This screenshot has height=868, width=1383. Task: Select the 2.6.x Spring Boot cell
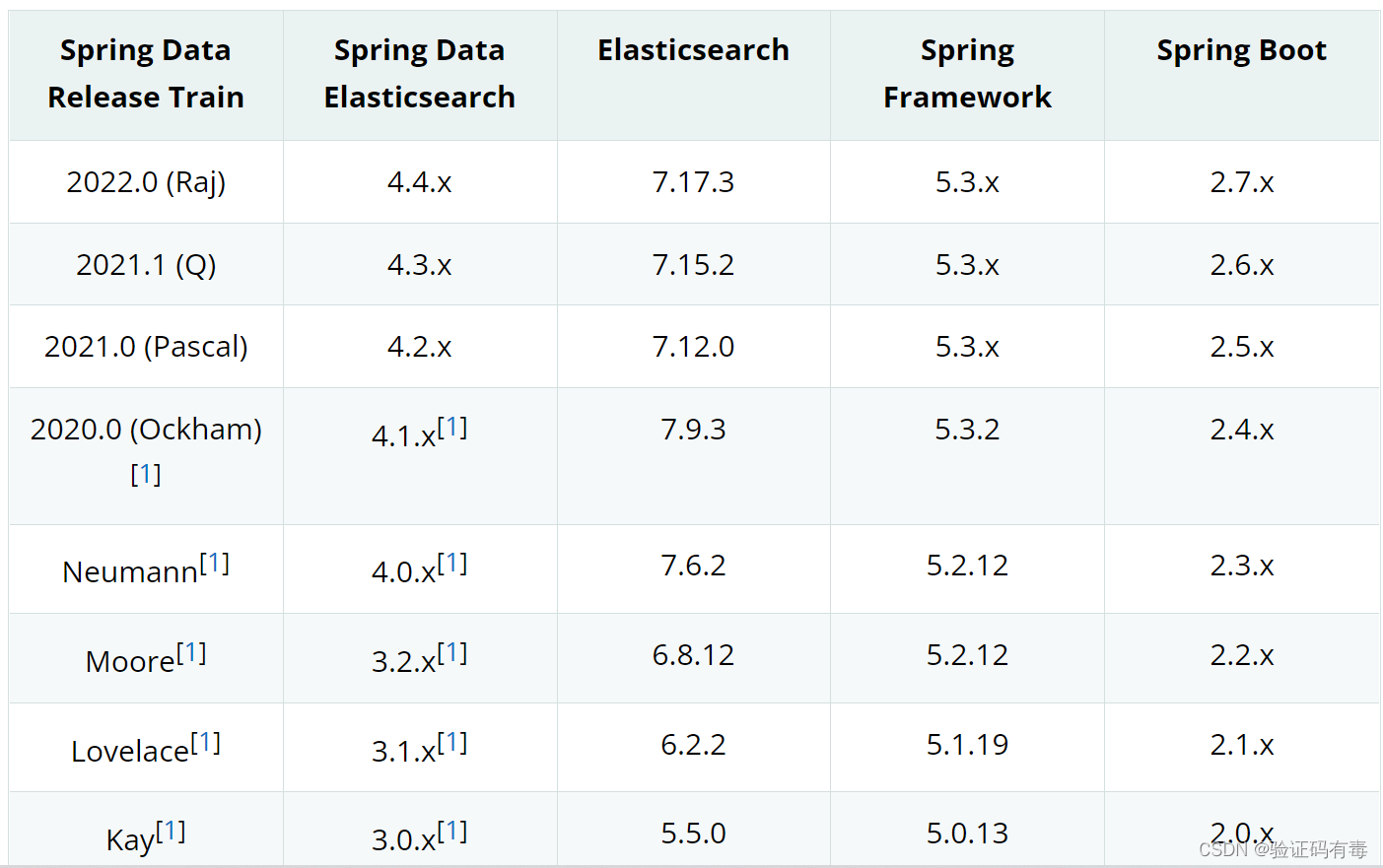click(x=1242, y=265)
